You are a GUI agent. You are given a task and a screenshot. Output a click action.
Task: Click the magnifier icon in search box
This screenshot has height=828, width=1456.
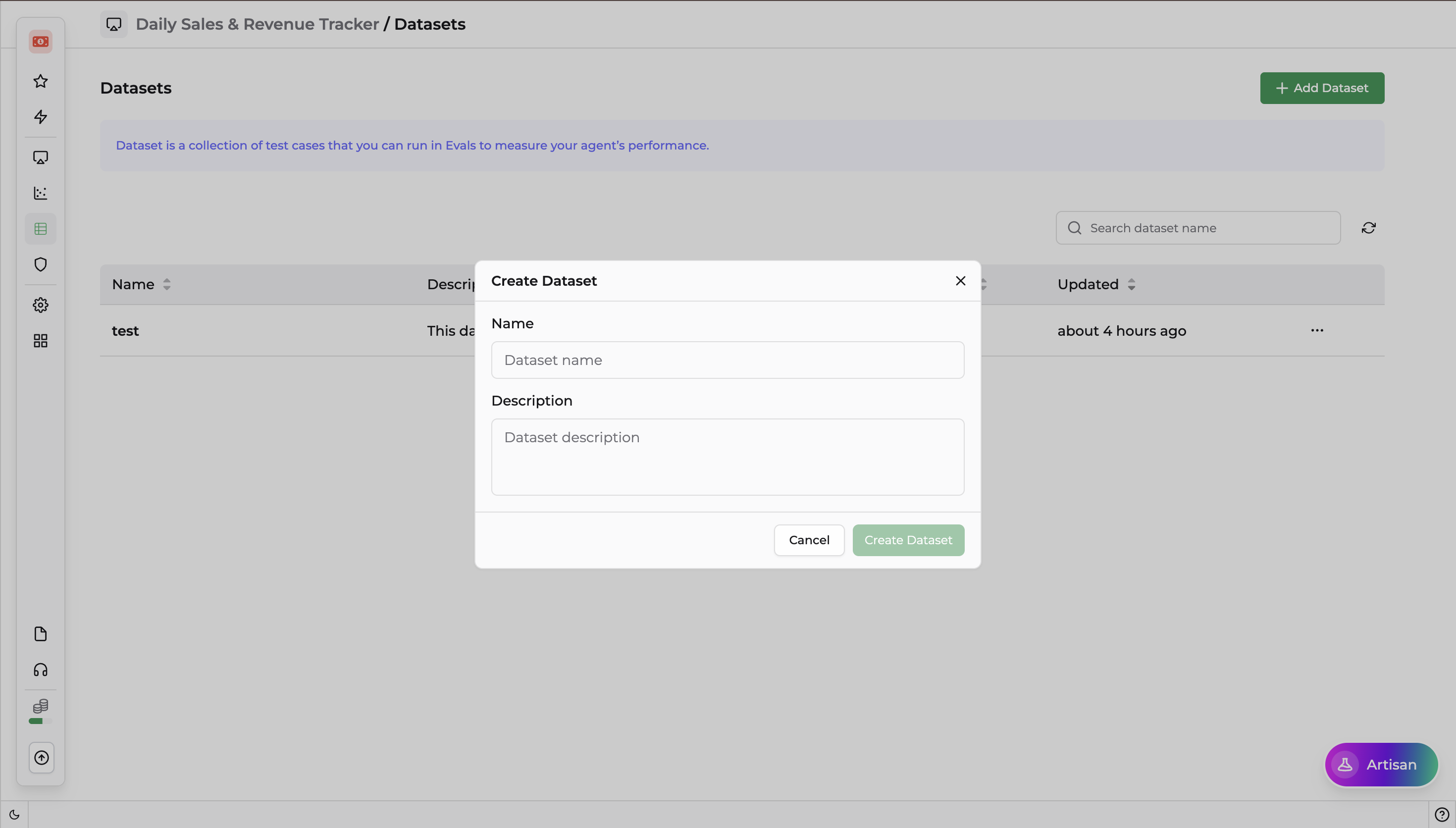coord(1074,228)
